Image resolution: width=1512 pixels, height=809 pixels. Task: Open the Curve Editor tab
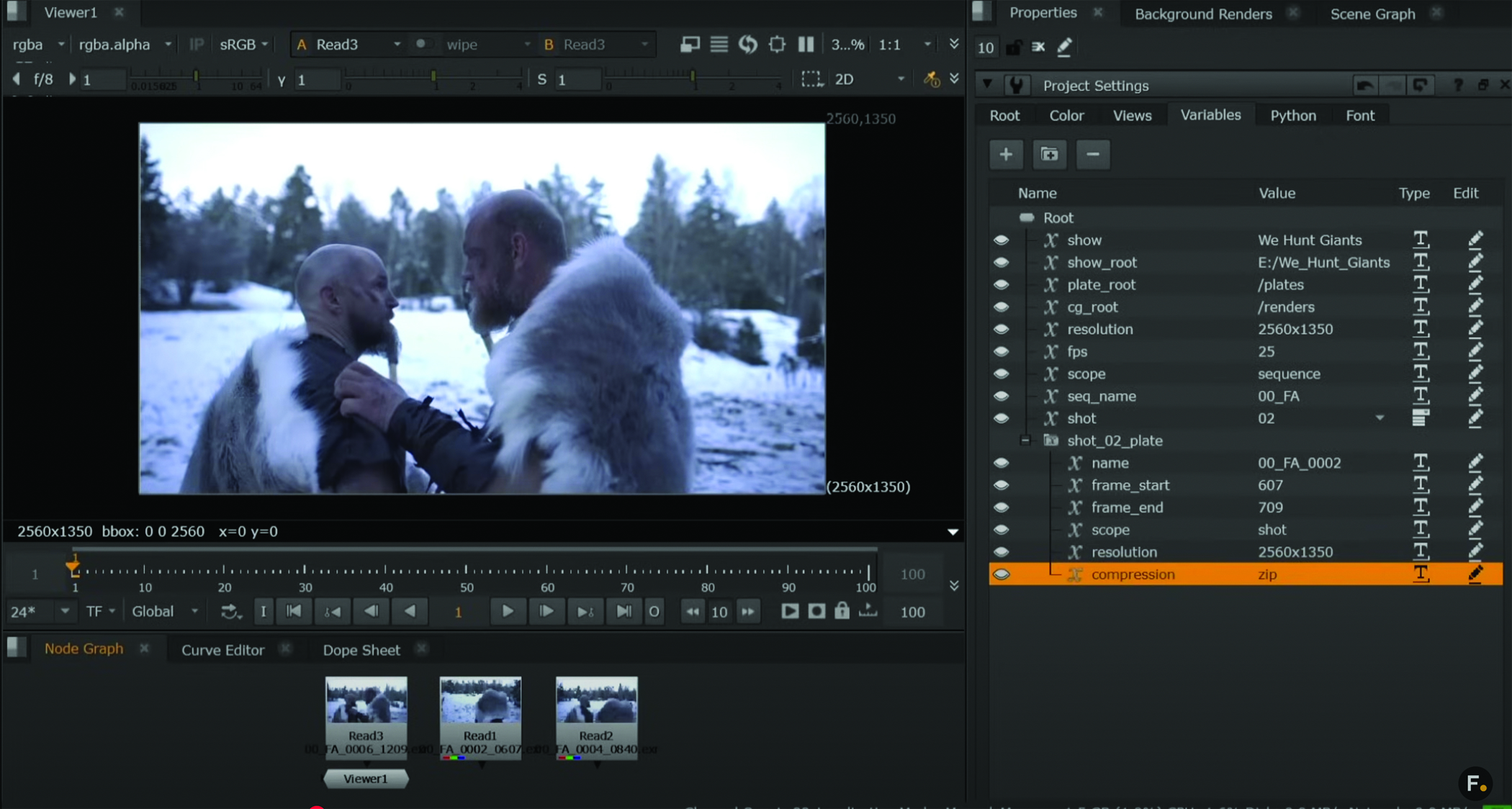222,650
